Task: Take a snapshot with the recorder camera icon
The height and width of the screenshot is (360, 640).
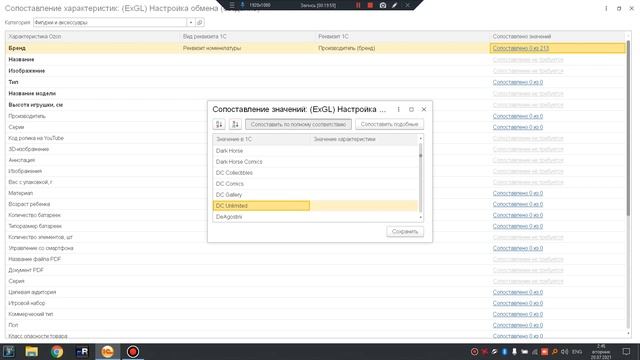Action: pos(383,5)
